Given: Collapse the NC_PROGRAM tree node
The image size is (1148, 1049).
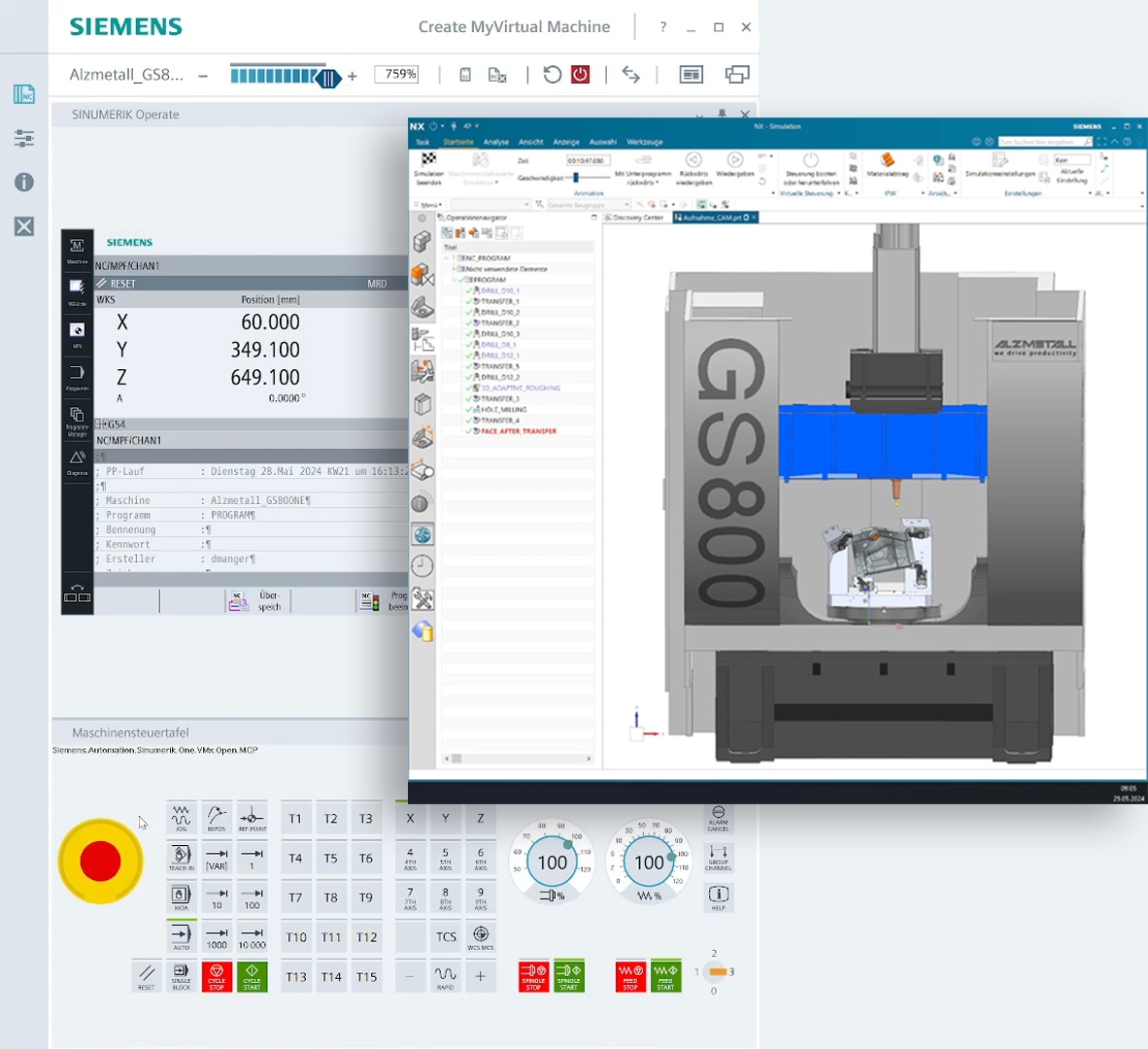Looking at the screenshot, I should pyautogui.click(x=448, y=258).
